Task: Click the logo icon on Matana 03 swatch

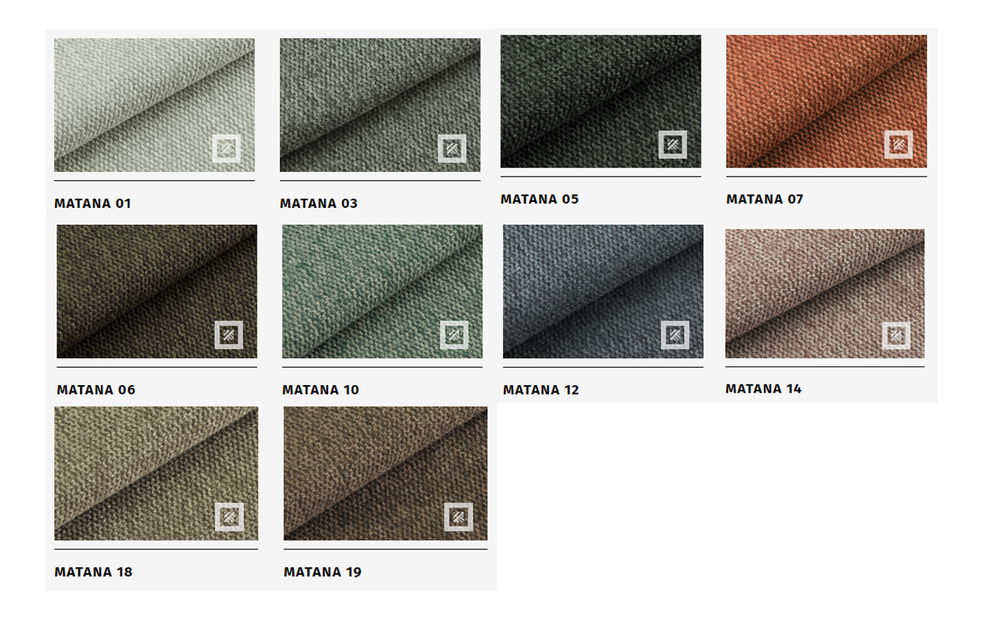Action: tap(452, 149)
